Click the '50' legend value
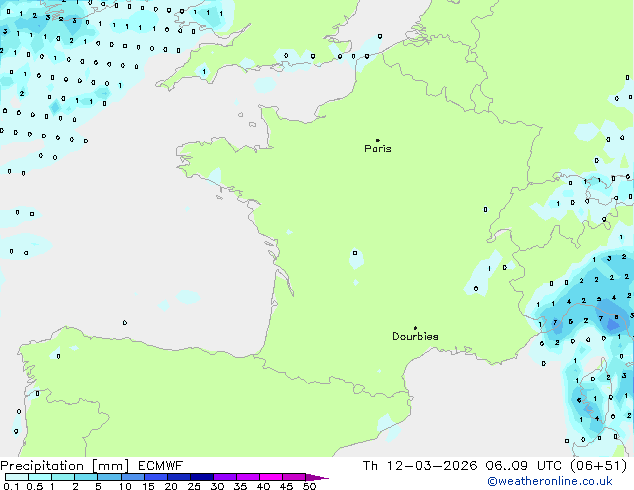The image size is (634, 490). point(309,486)
